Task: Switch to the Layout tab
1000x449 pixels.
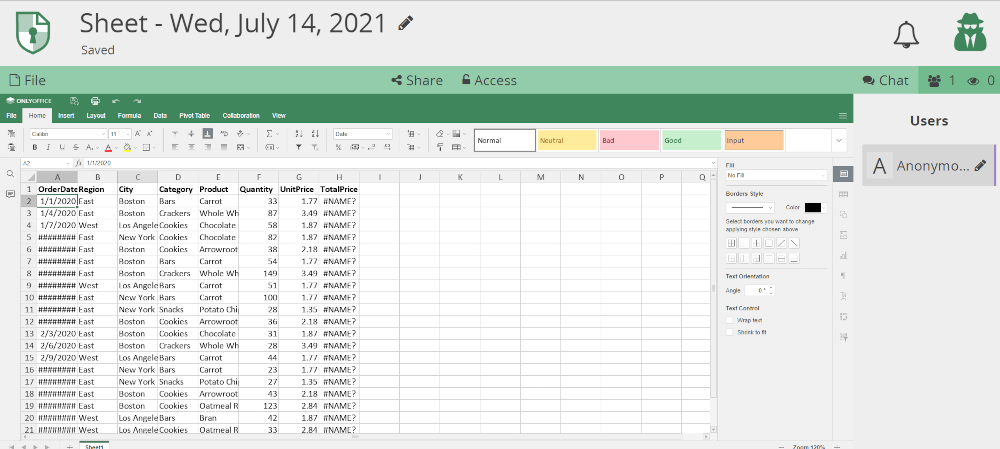Action: pos(96,115)
